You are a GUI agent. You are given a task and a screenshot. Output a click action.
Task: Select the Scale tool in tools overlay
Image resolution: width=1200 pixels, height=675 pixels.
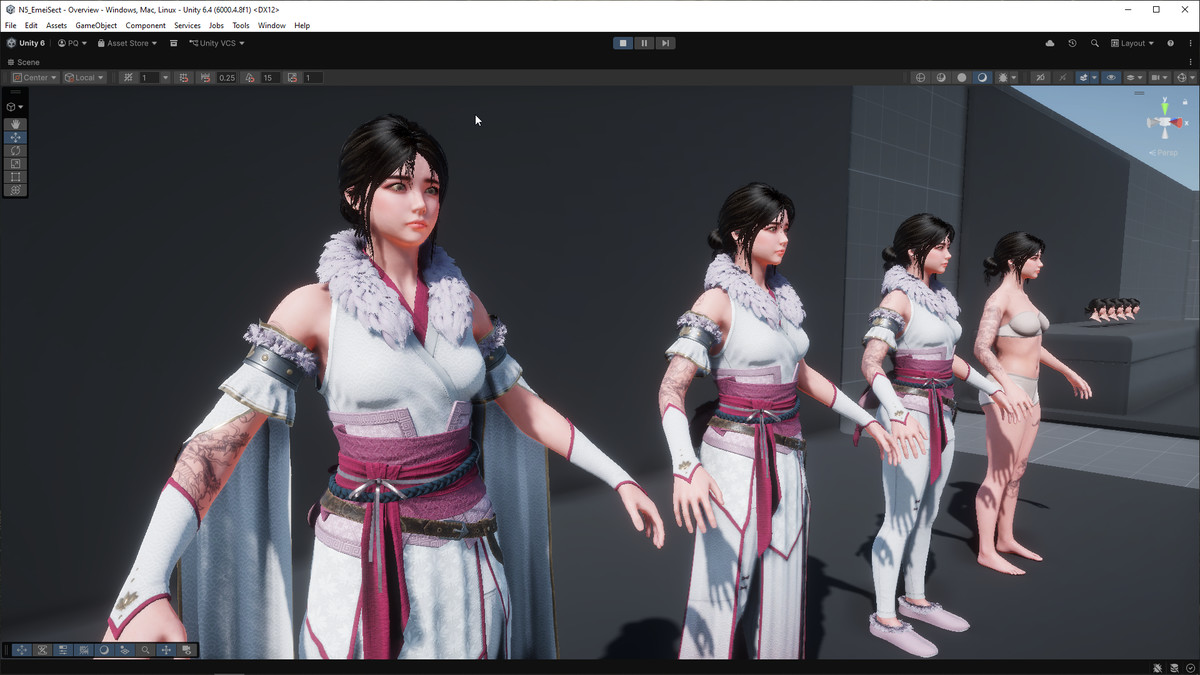coord(15,163)
